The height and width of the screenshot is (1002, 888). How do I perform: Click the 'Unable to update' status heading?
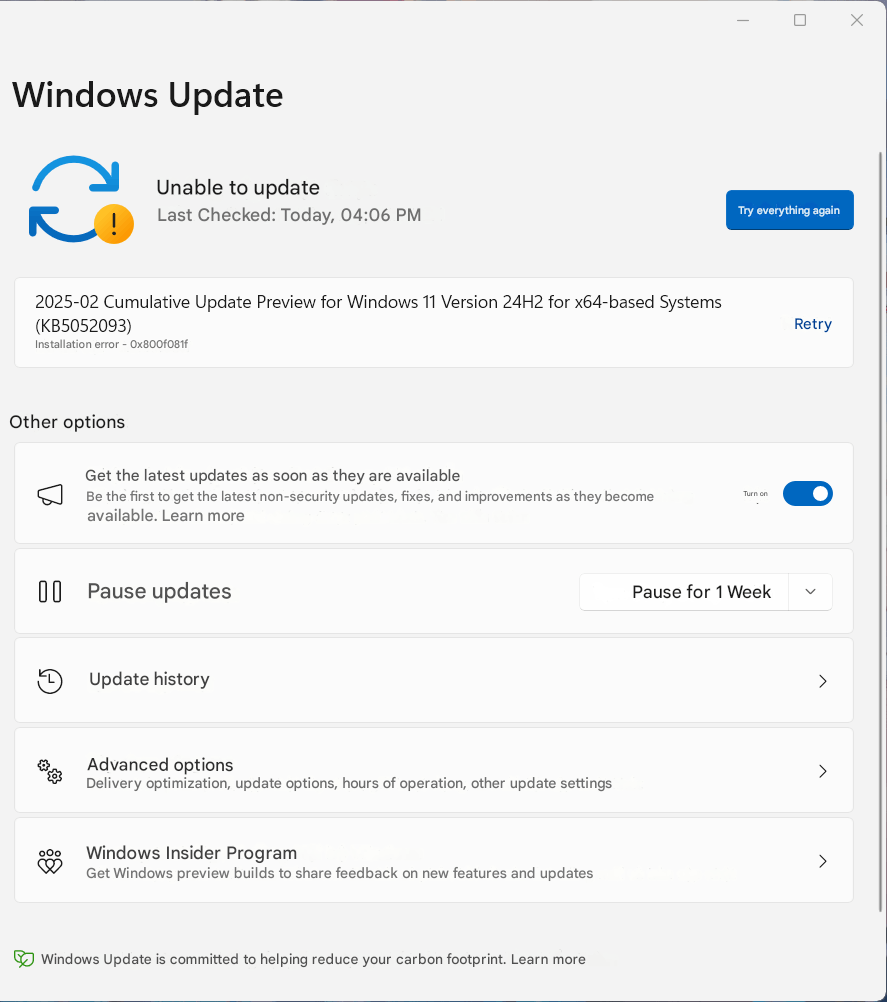238,187
